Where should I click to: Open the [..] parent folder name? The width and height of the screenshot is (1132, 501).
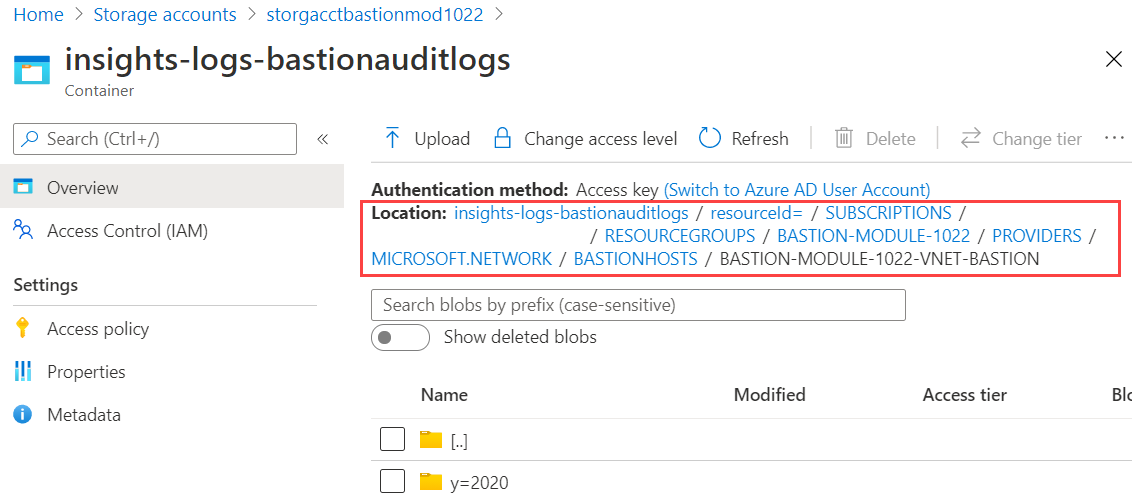click(459, 441)
